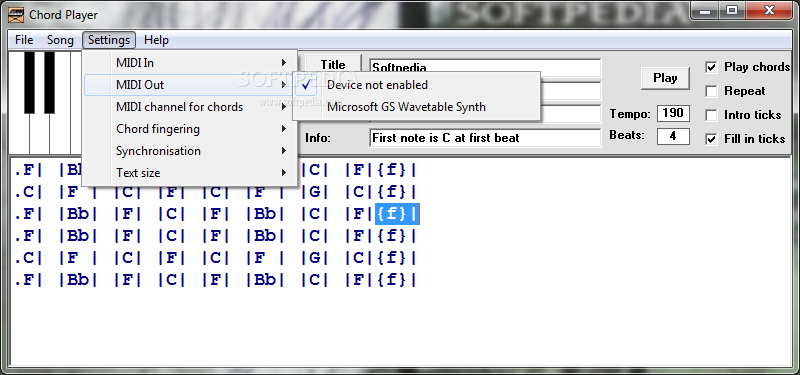Click the G chord in the fifth row
Screen dimensions: 800x375
coord(314,258)
